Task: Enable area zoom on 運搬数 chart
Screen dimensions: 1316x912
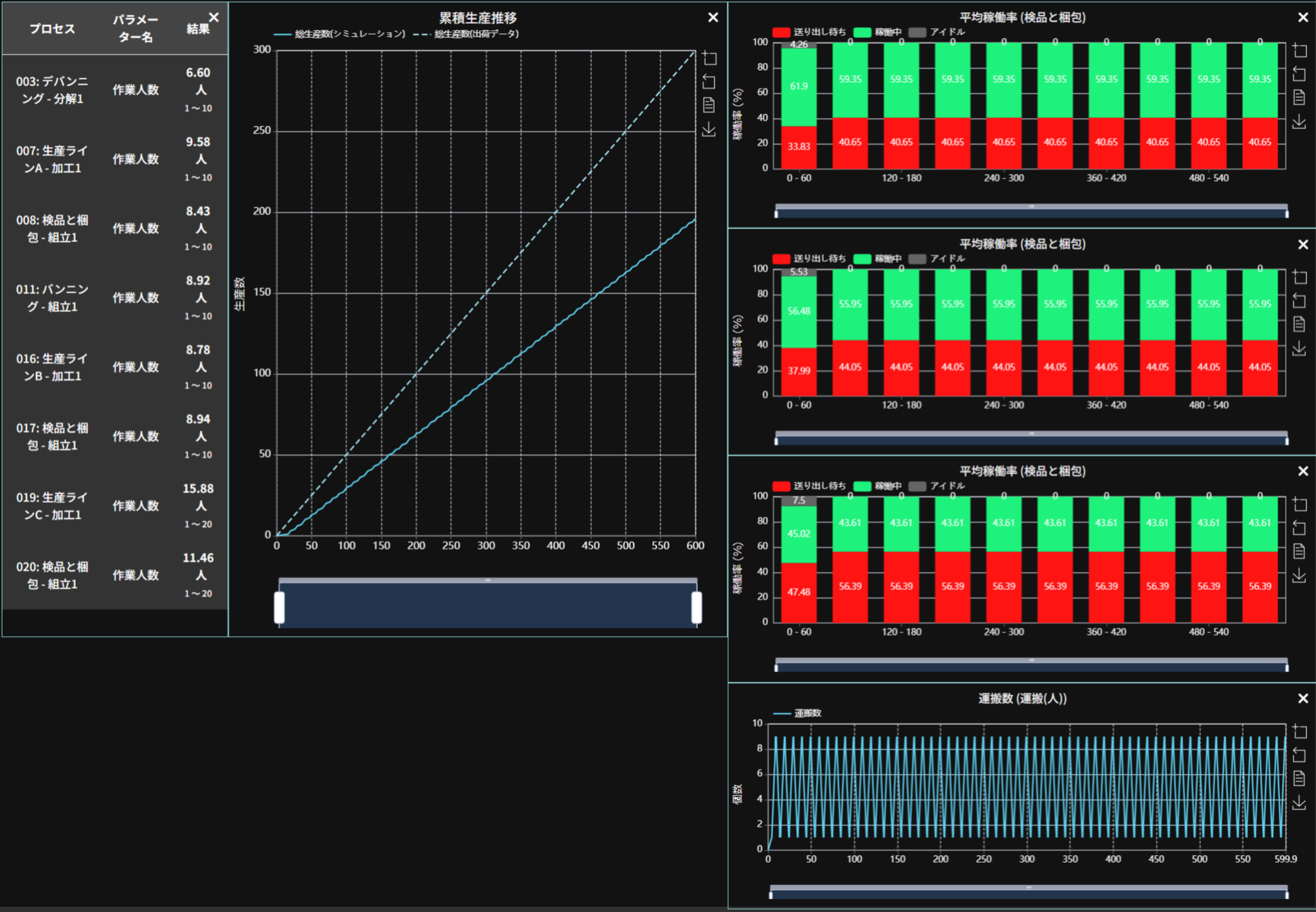Action: pyautogui.click(x=1299, y=732)
